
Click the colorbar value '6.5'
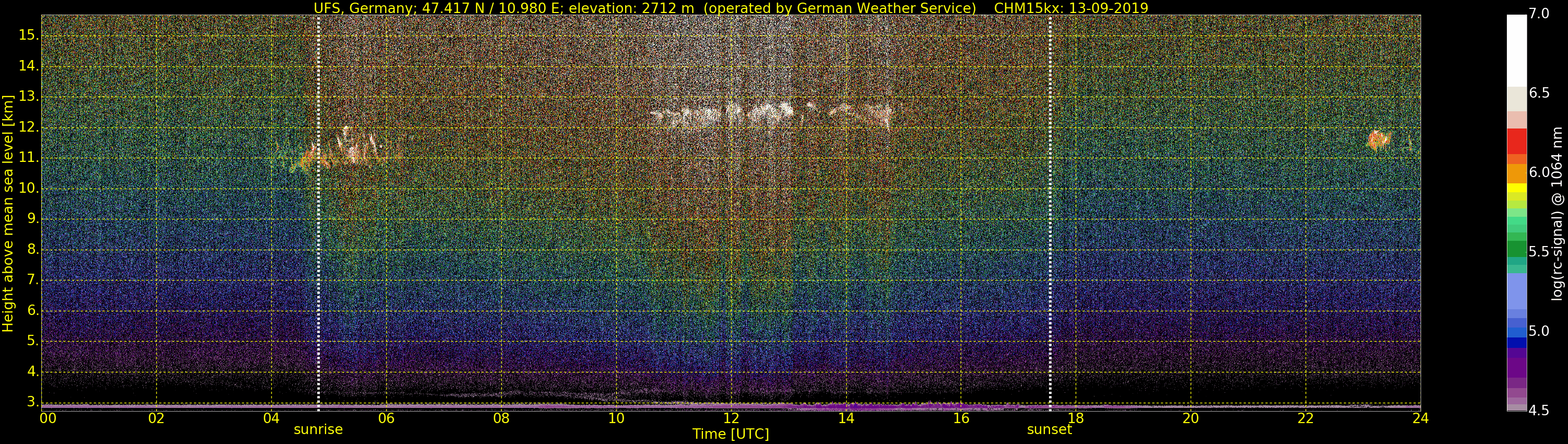[x=1539, y=93]
